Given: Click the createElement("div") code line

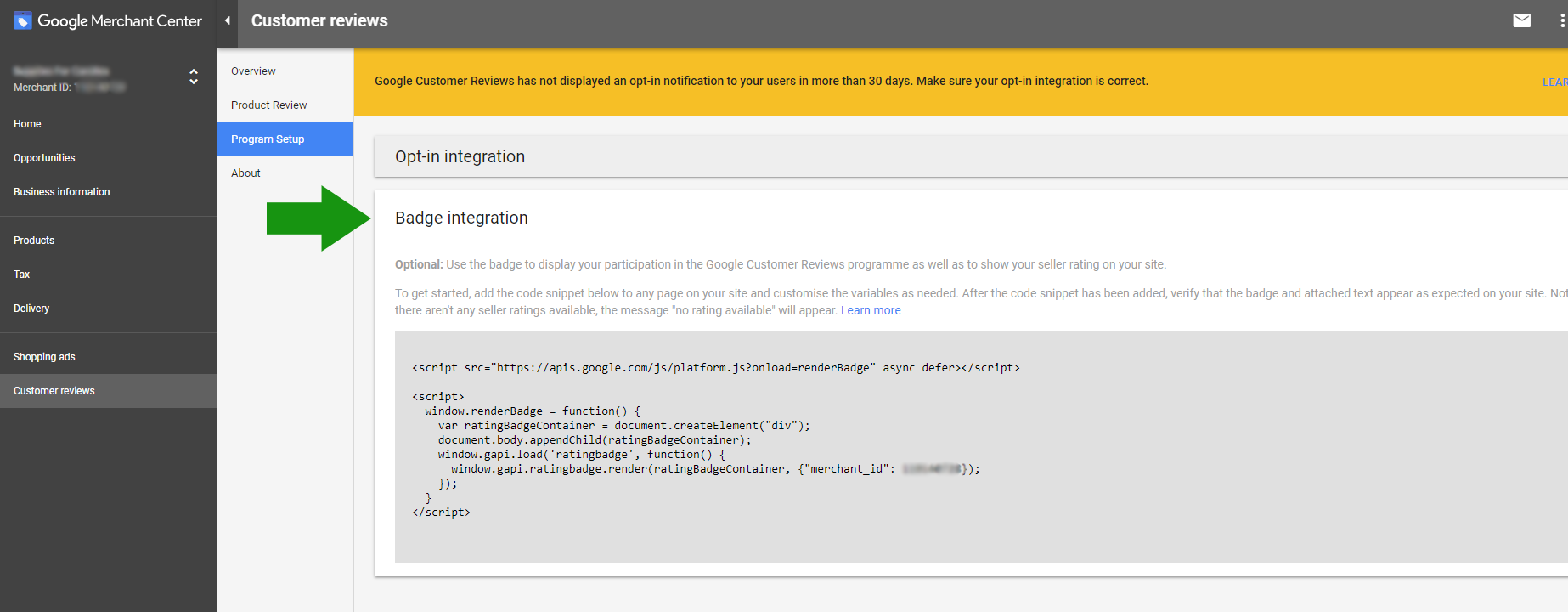Looking at the screenshot, I should tap(624, 426).
